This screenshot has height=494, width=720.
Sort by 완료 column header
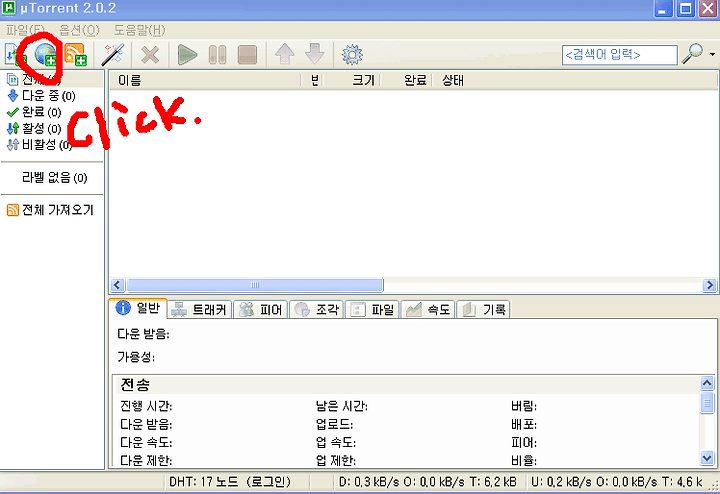(406, 80)
